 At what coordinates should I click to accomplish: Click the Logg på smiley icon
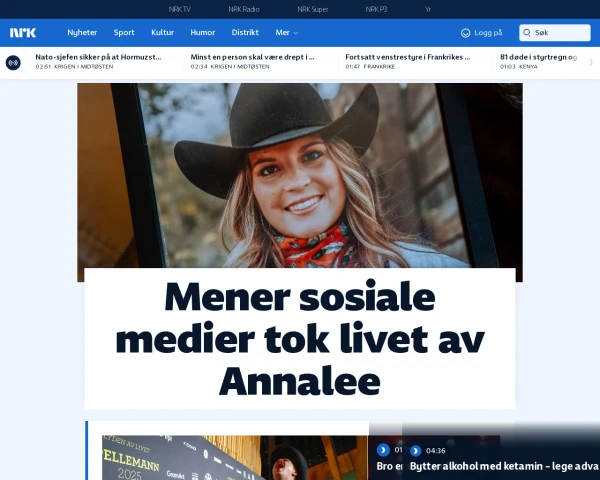[466, 33]
